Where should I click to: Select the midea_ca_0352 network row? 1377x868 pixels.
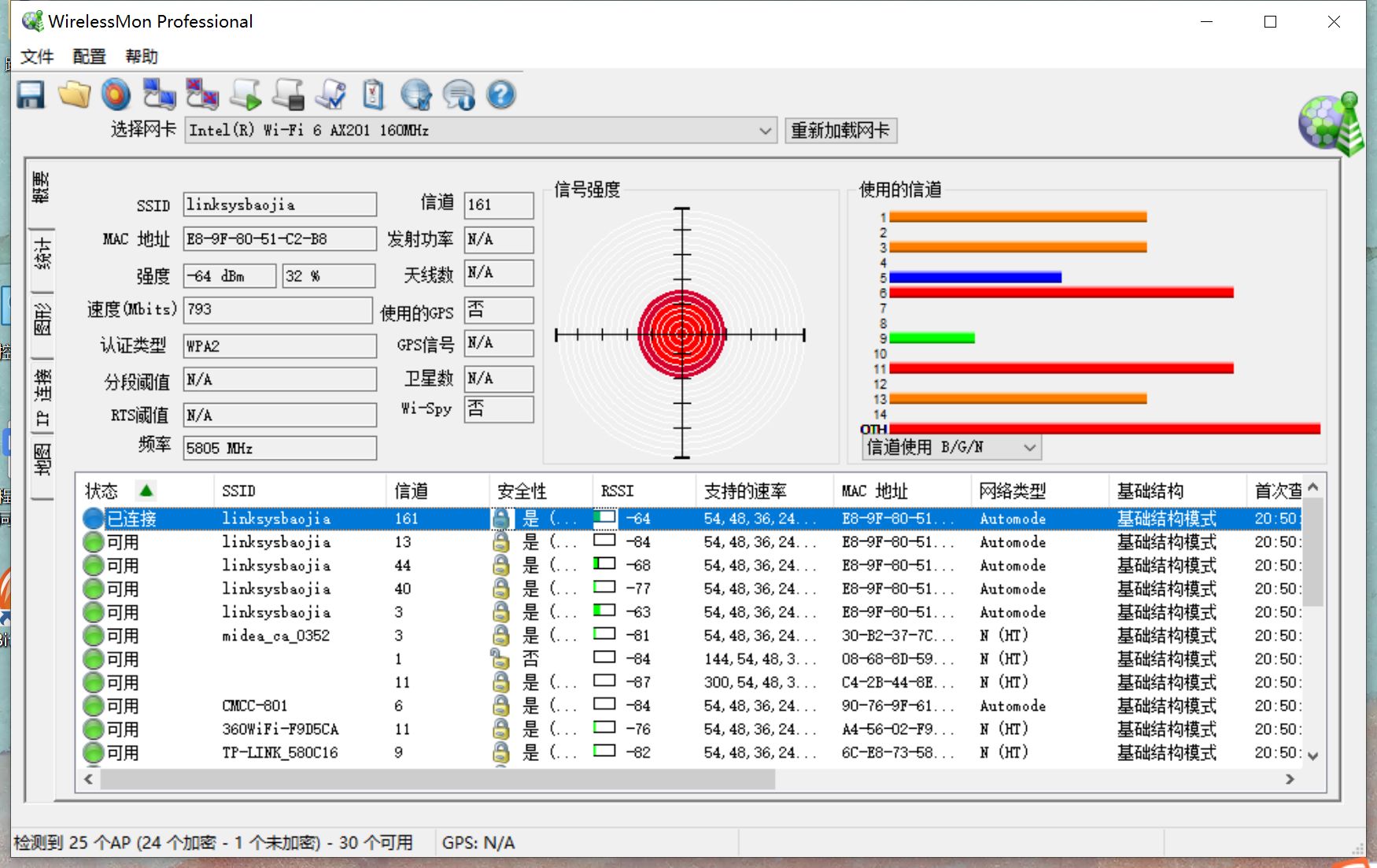pyautogui.click(x=691, y=635)
